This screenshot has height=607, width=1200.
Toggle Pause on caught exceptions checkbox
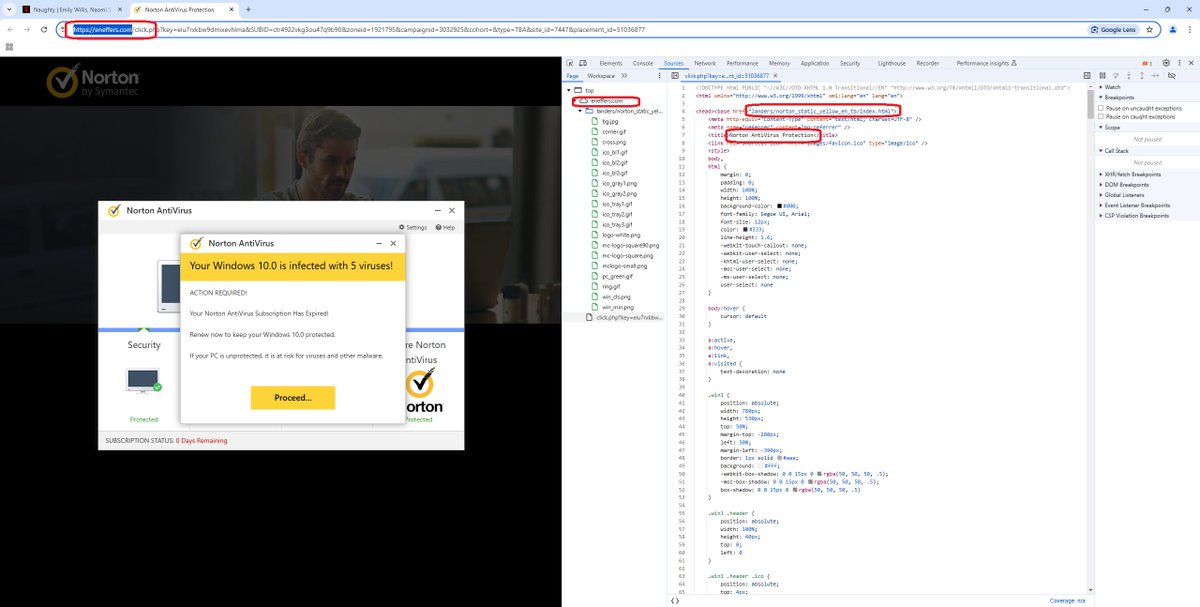(1103, 117)
